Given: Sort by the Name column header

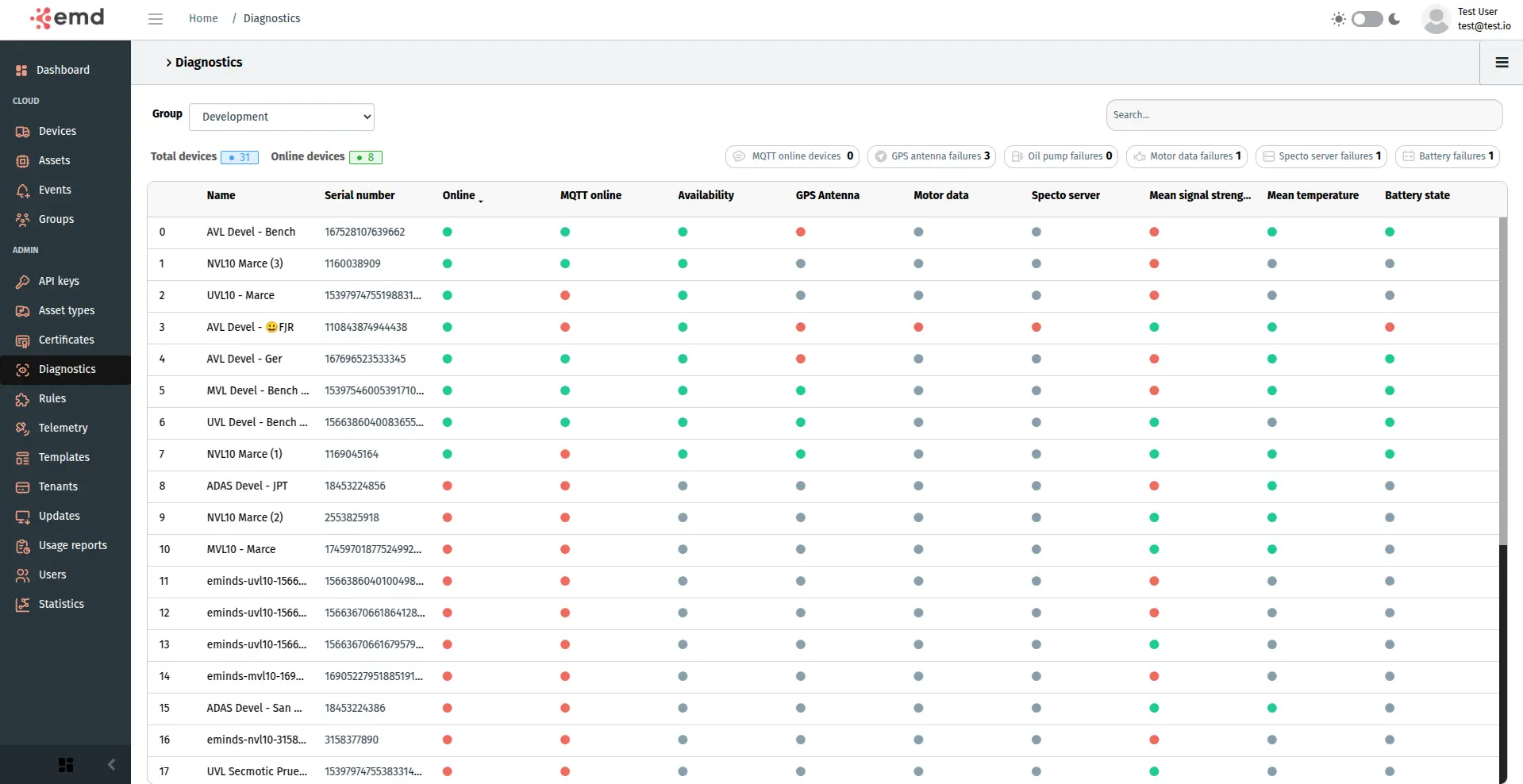Looking at the screenshot, I should pyautogui.click(x=221, y=195).
